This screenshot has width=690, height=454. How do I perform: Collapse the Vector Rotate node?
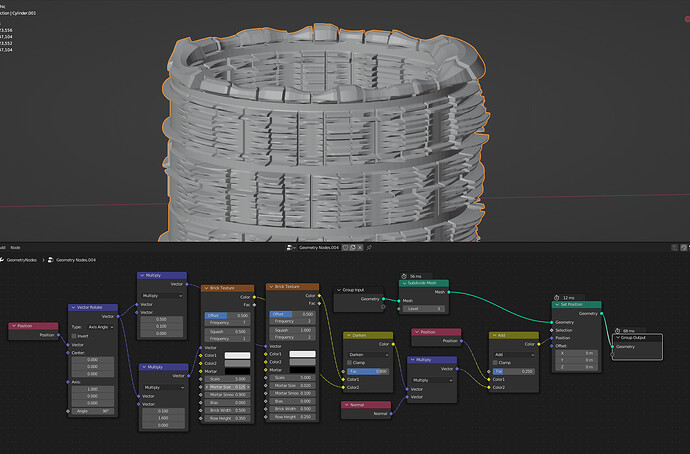(73, 308)
